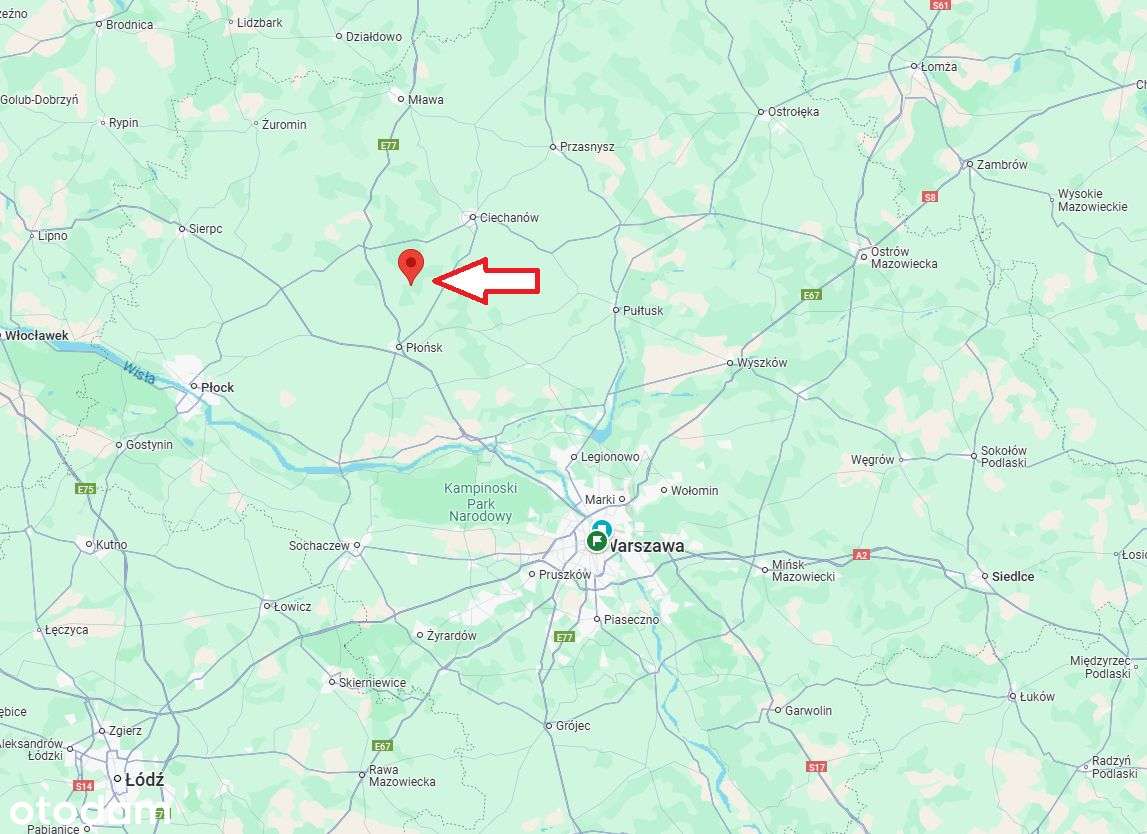Screen dimensions: 1147x834
Task: Click the S17 road badge
Action: (816, 767)
